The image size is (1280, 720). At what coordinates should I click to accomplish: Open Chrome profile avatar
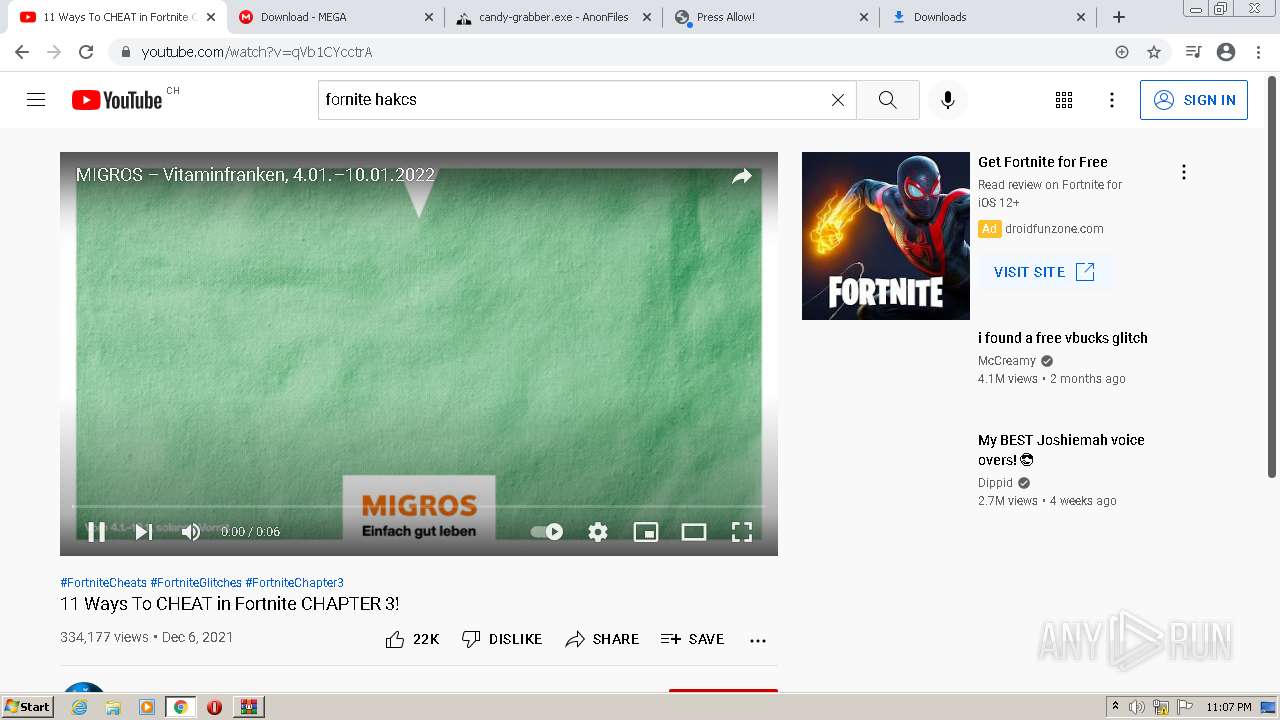tap(1226, 52)
